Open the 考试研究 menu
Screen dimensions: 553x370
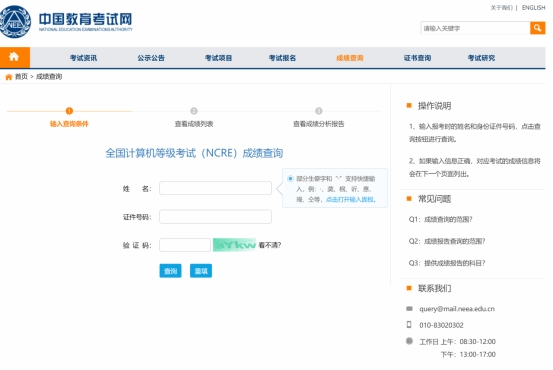[481, 58]
